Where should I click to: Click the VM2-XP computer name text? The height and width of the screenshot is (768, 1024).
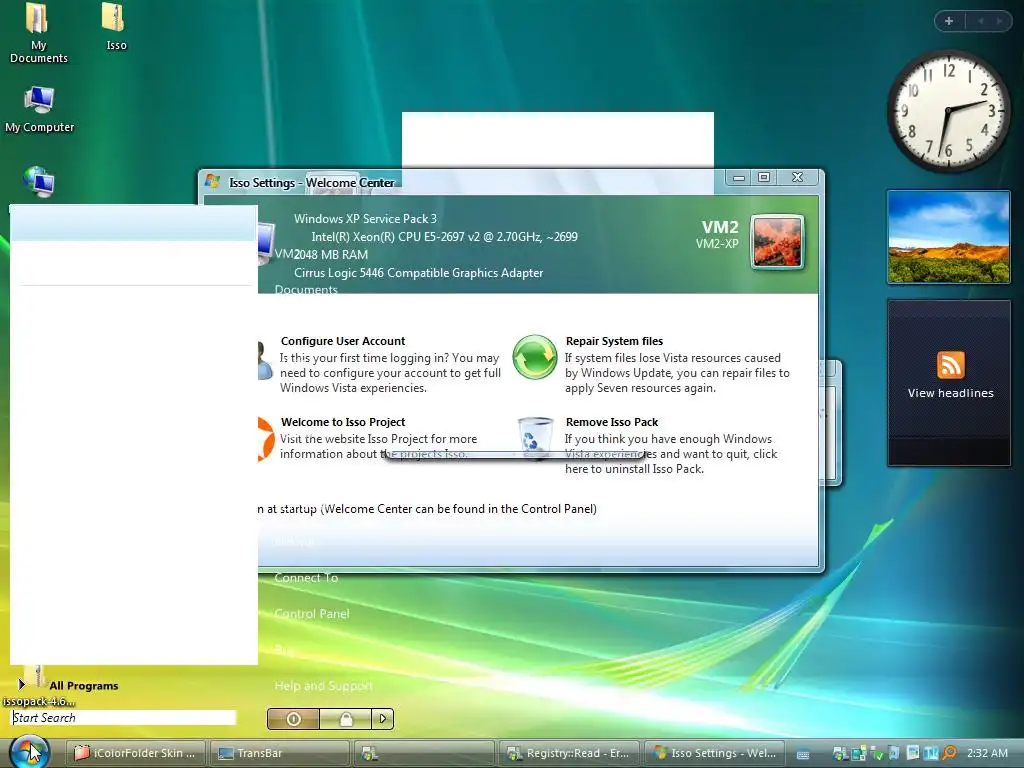pos(717,244)
